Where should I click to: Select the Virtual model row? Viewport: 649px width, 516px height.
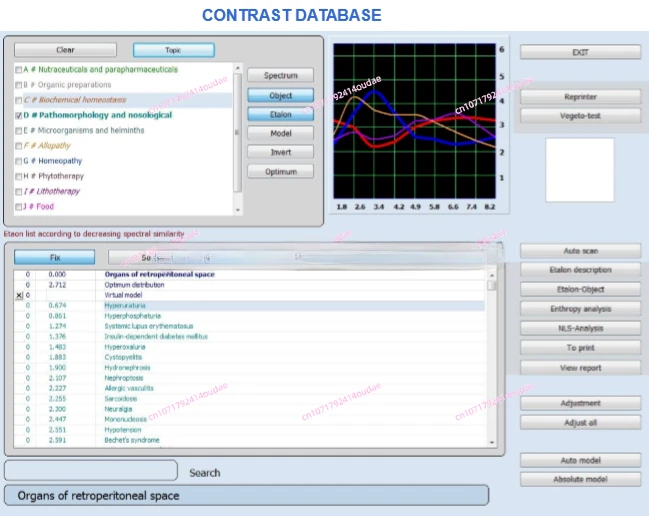coord(250,295)
